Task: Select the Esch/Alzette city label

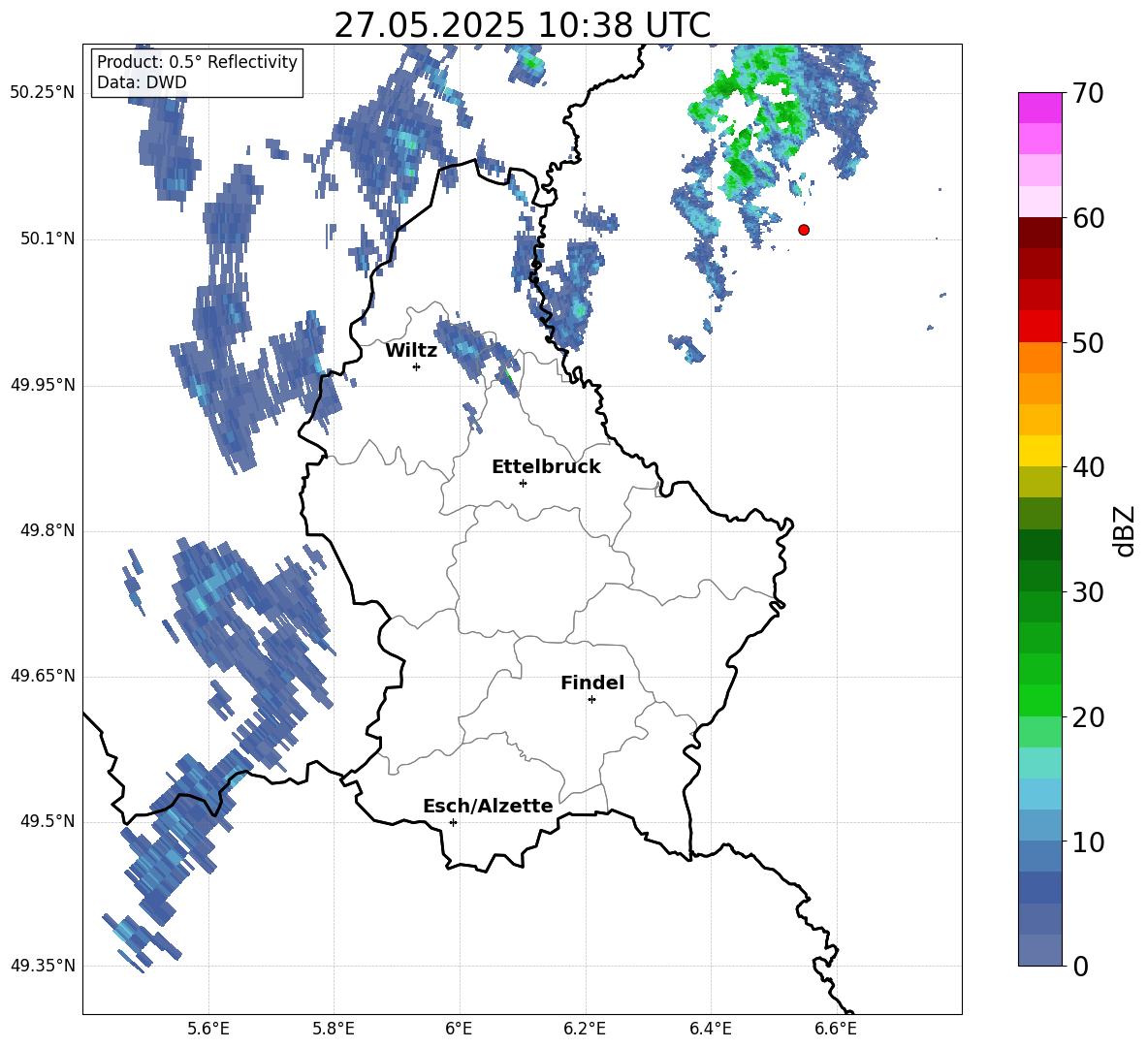Action: pos(488,806)
